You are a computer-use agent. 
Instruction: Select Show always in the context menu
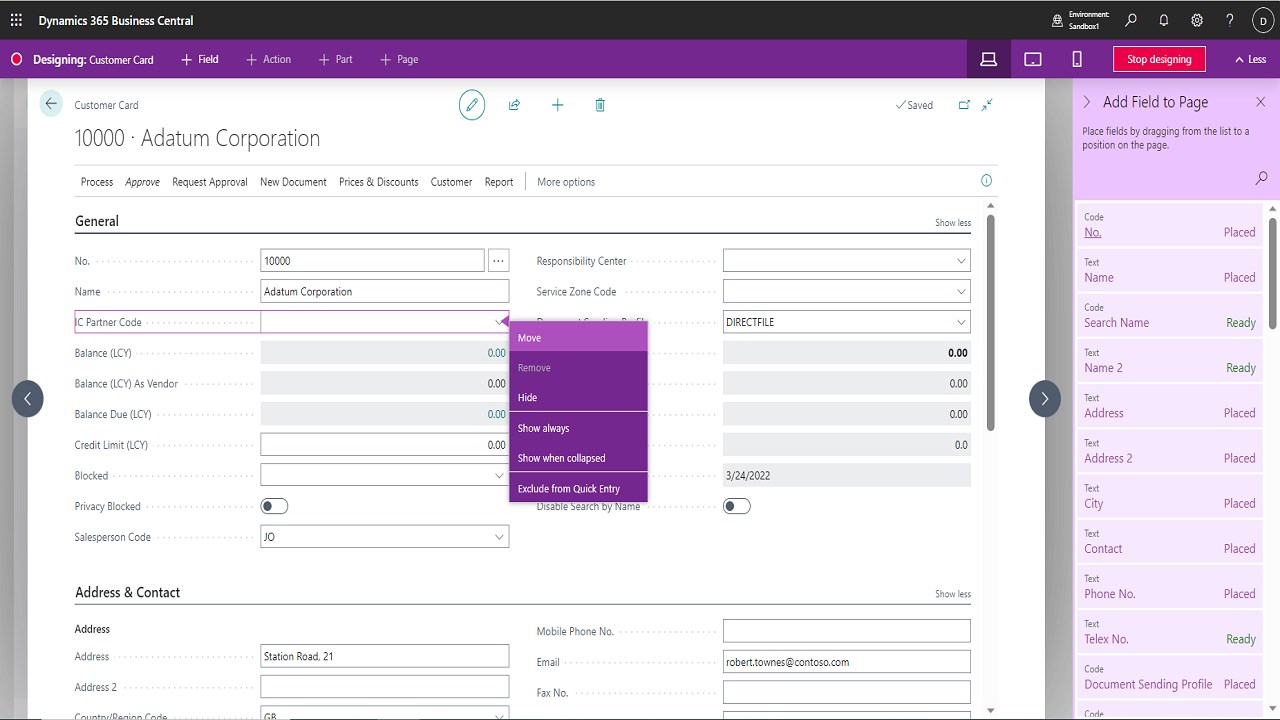pos(579,428)
